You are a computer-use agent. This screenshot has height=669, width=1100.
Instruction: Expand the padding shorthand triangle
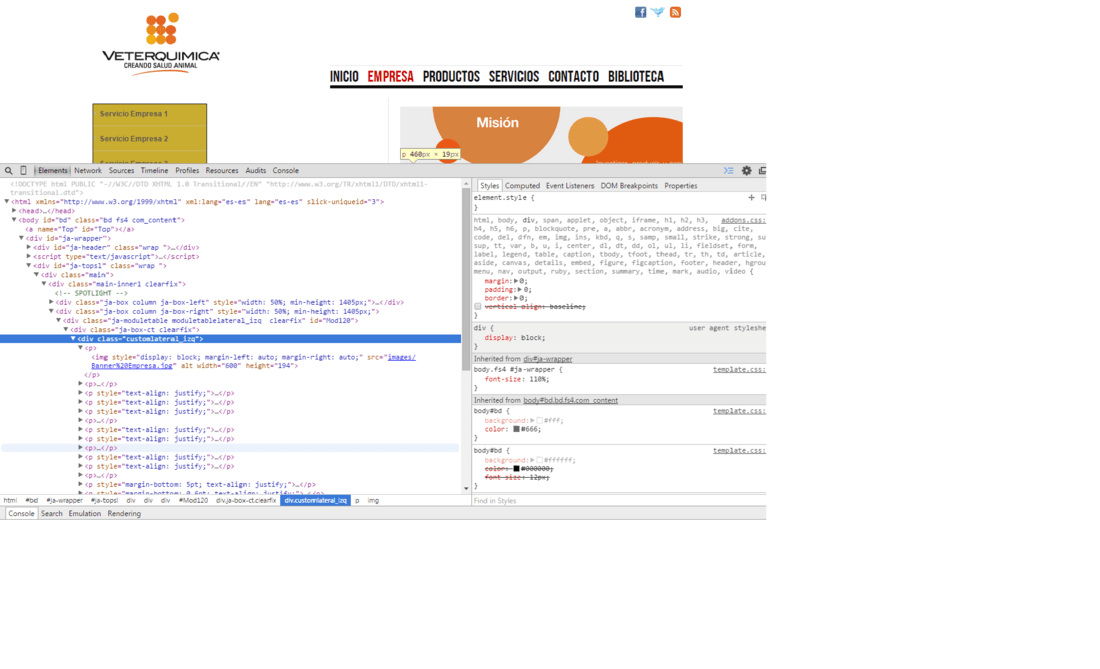(520, 289)
